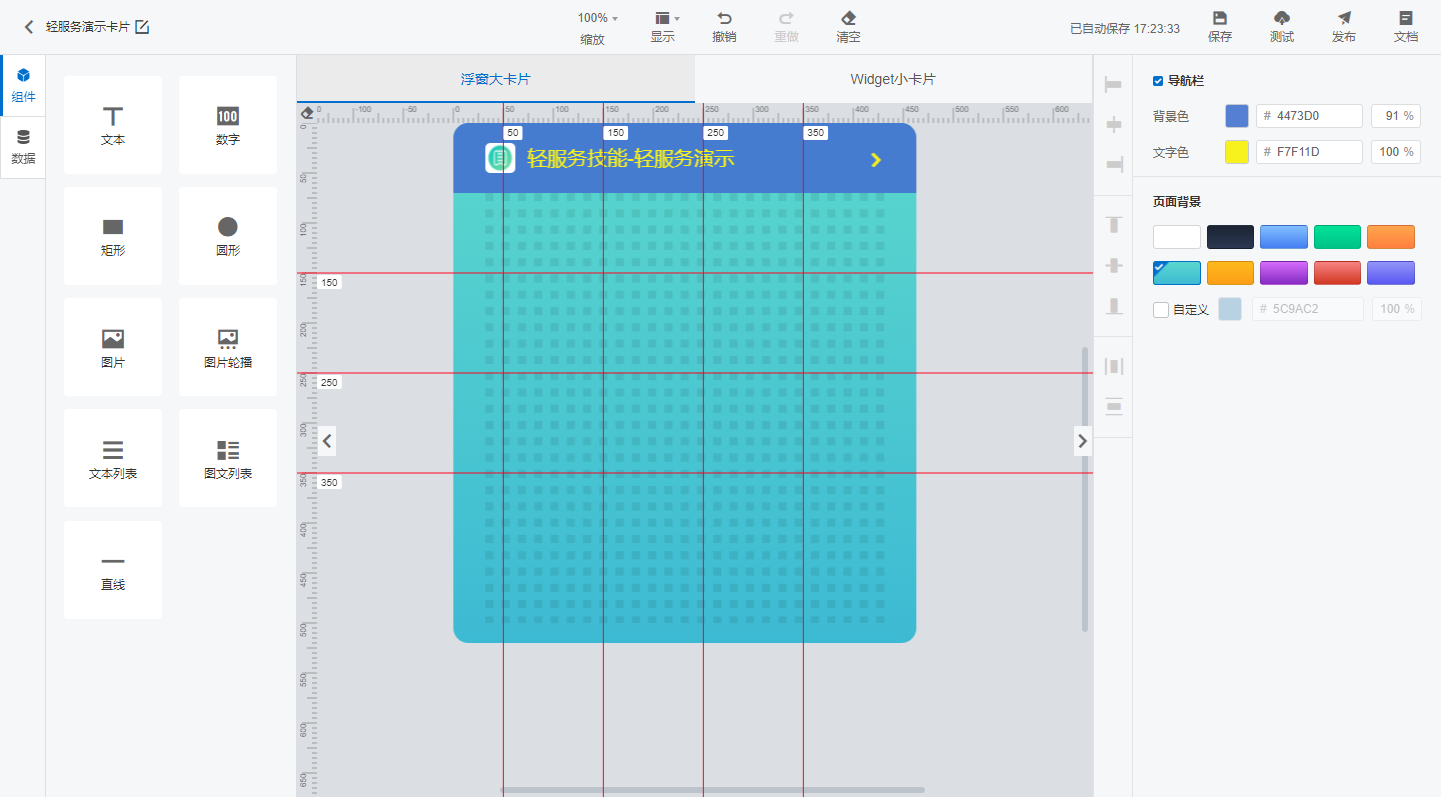Click the align vertical middle icon

coord(1113,265)
